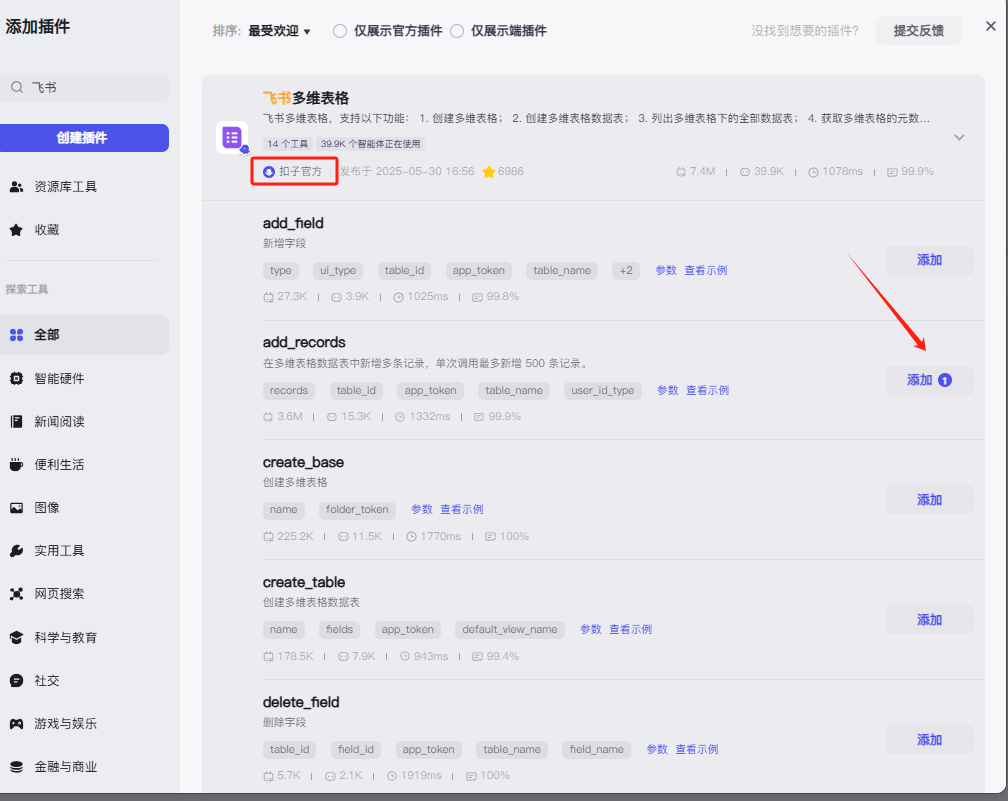Click the 全部 grid icon

pos(17,335)
